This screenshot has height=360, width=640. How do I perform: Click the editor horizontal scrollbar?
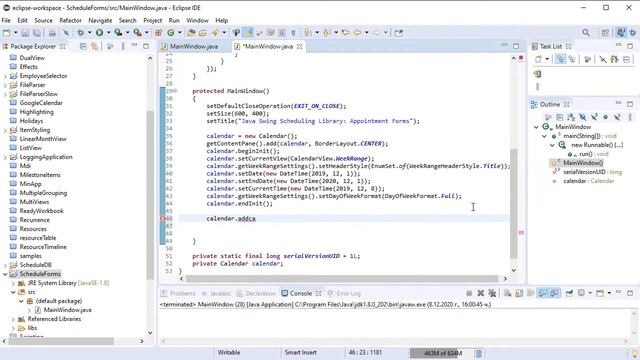[342, 279]
